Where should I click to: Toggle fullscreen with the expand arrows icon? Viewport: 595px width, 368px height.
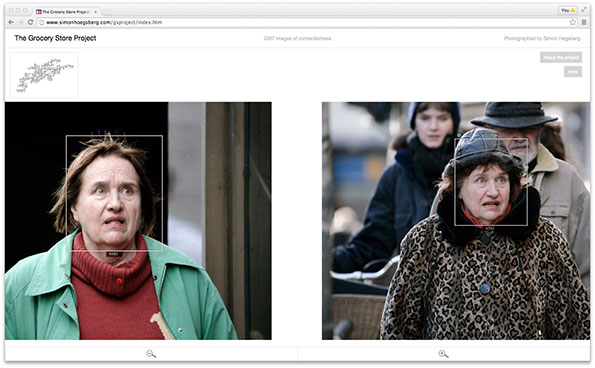click(x=584, y=10)
